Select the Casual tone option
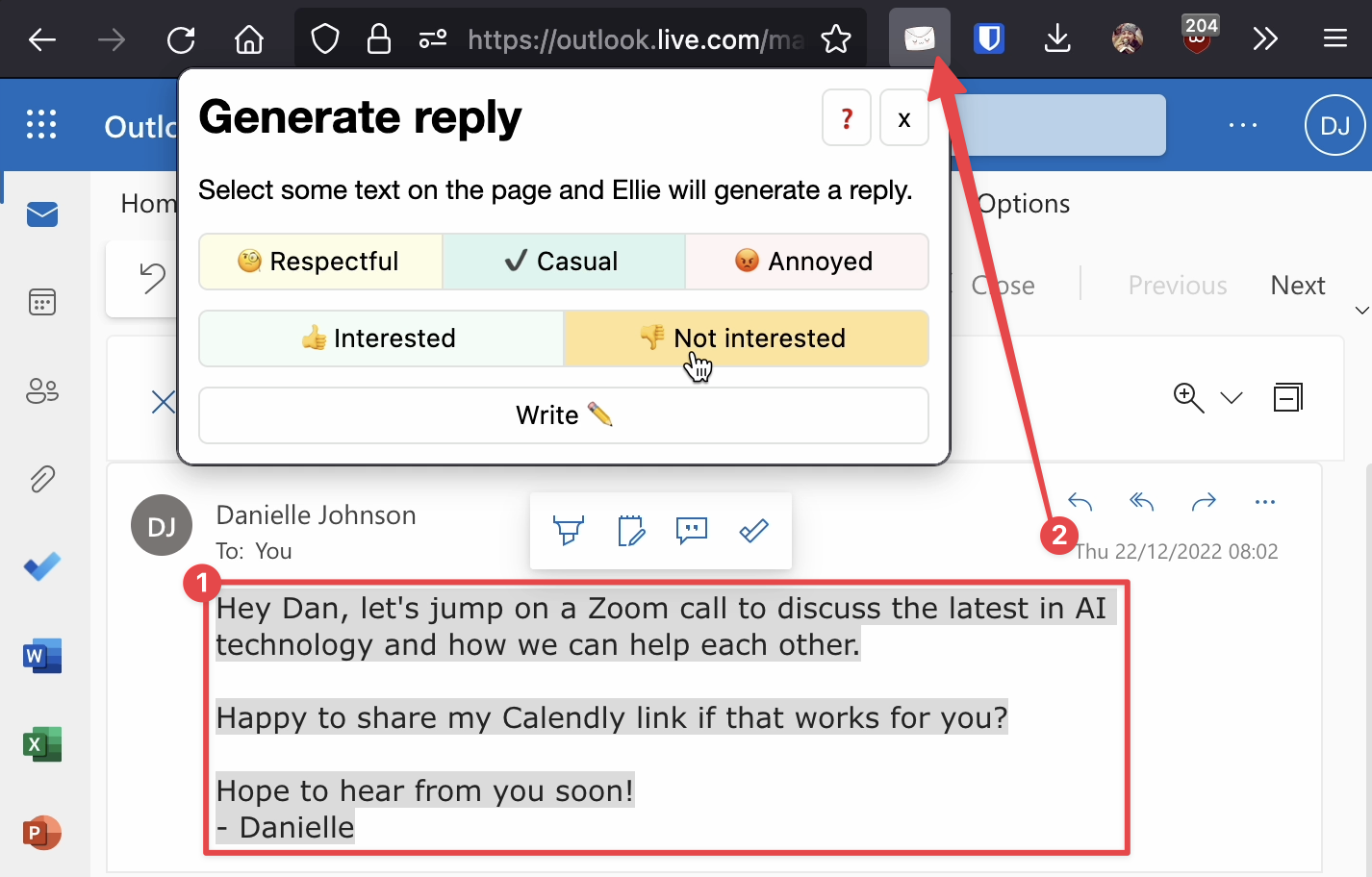Viewport: 1372px width, 877px height. [x=564, y=262]
